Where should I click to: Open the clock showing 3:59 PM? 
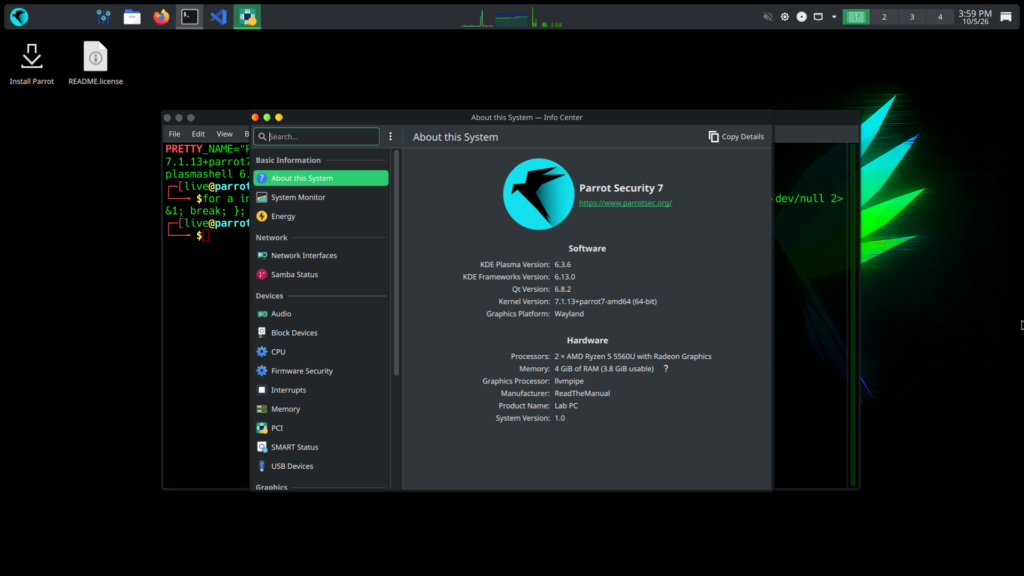point(975,17)
